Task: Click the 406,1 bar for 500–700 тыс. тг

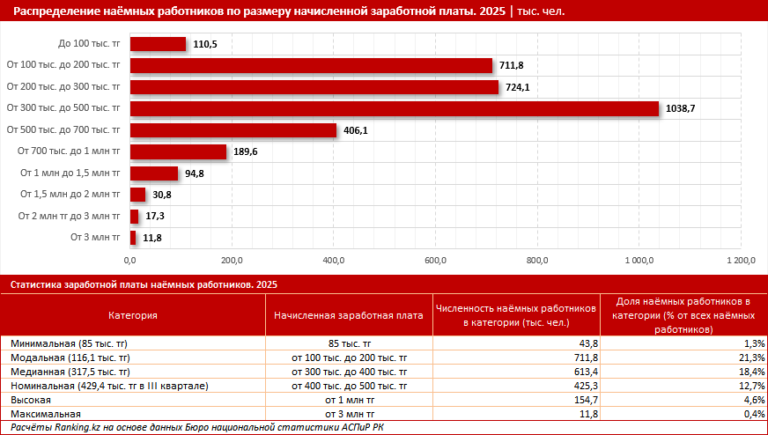Action: point(233,130)
